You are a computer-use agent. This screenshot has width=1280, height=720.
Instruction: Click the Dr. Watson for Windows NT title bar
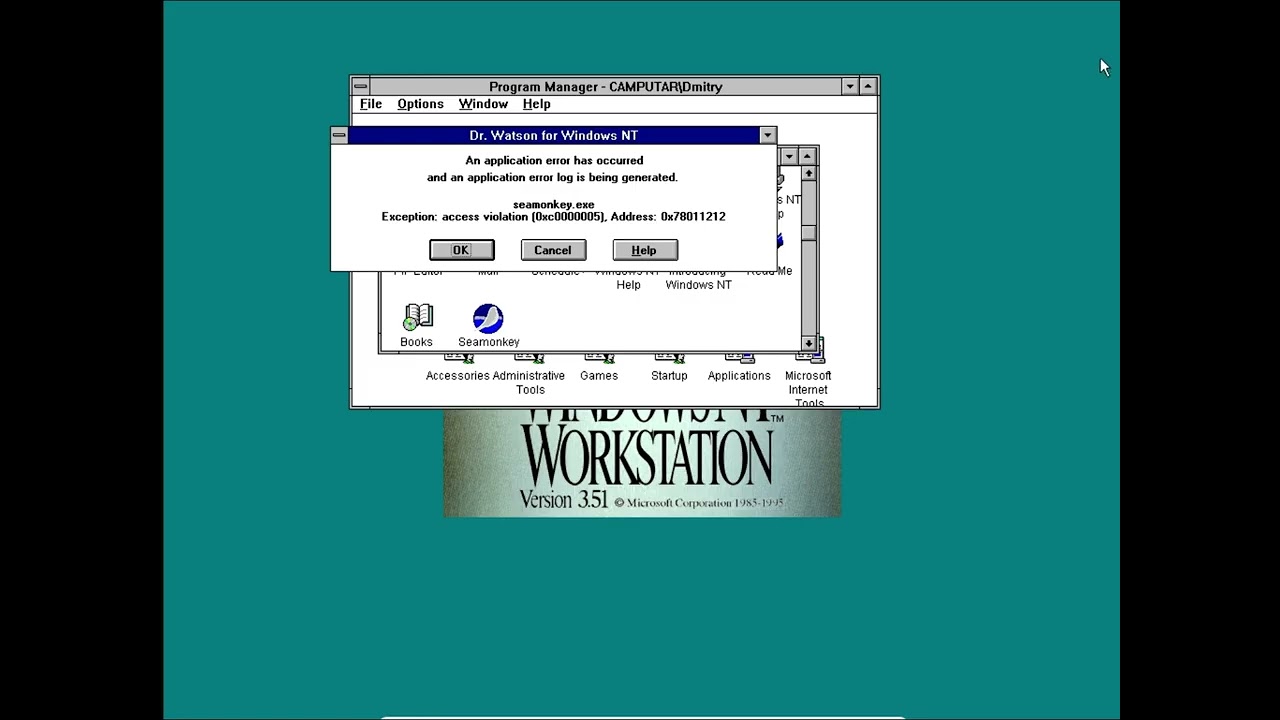553,135
